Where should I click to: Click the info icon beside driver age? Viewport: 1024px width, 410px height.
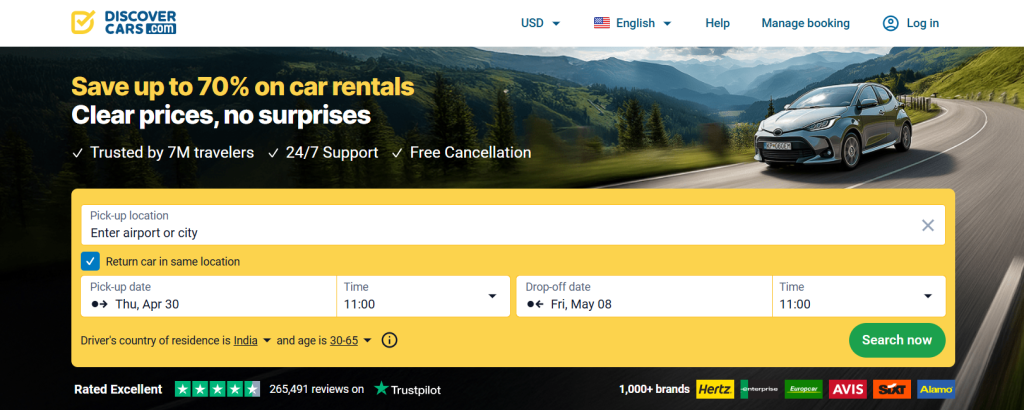389,340
